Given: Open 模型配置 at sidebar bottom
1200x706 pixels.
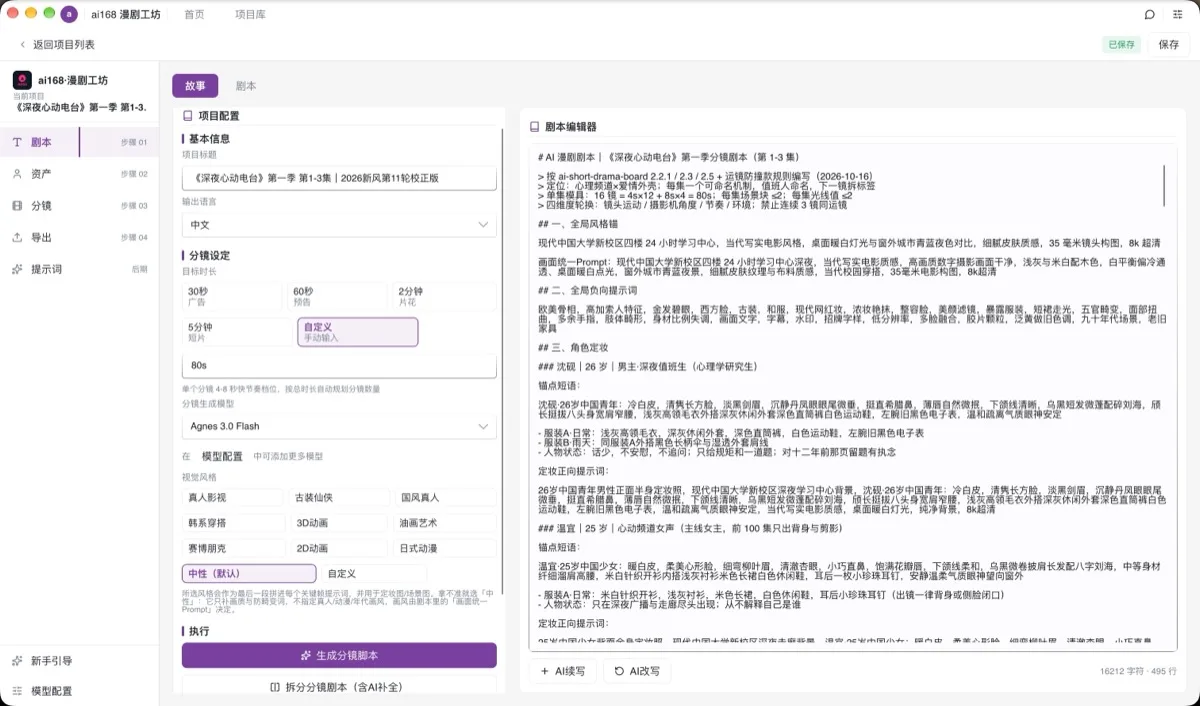Looking at the screenshot, I should 79,691.
